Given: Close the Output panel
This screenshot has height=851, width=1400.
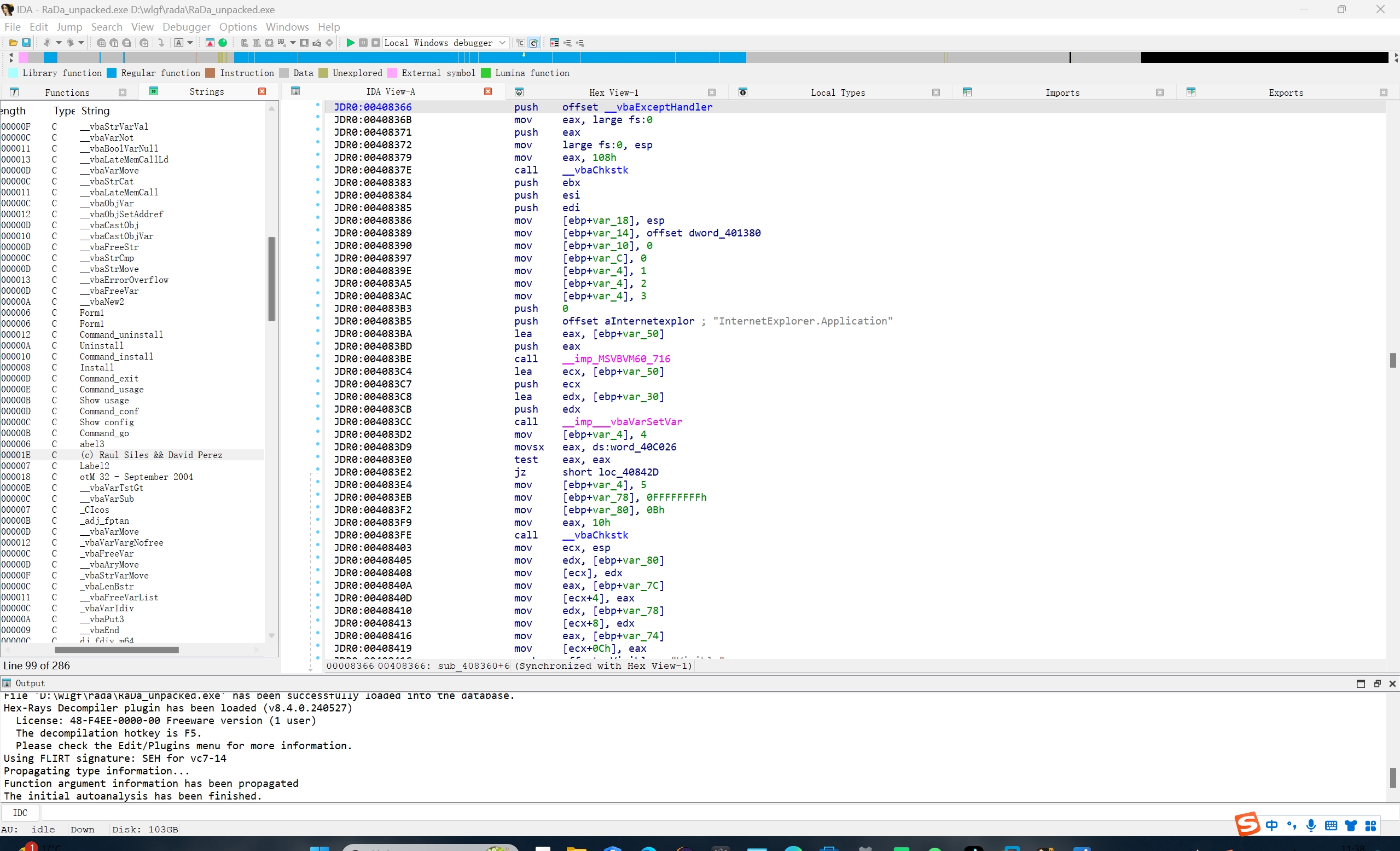Looking at the screenshot, I should coord(1392,684).
